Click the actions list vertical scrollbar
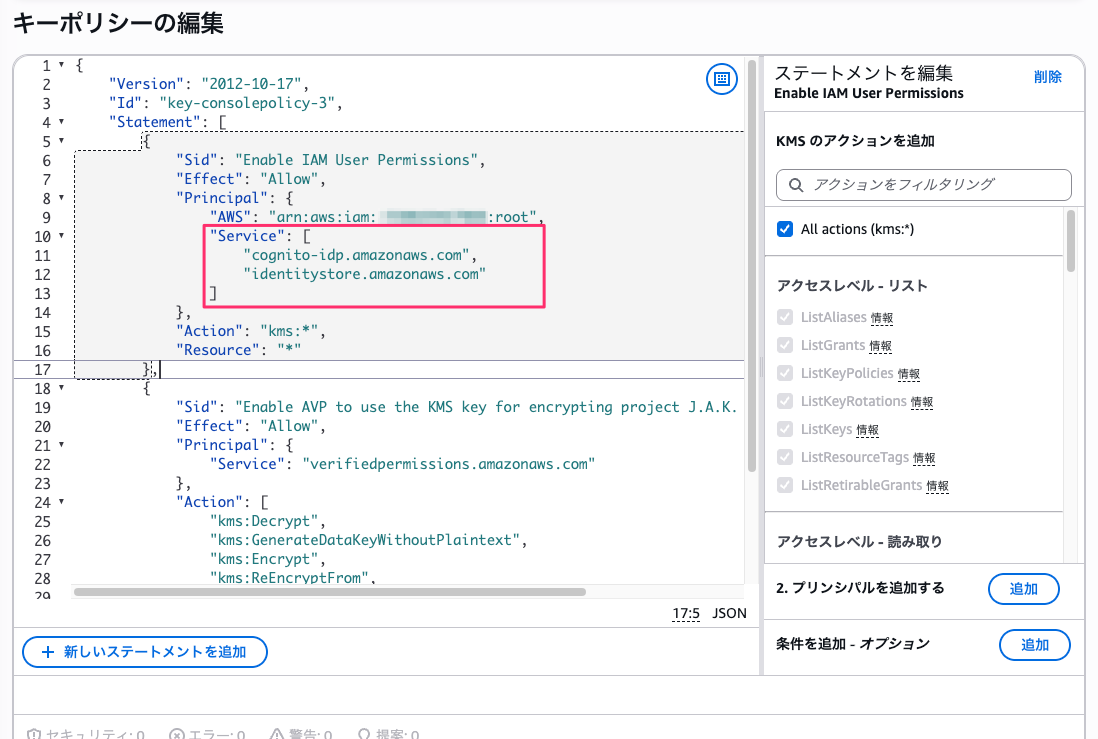Image resolution: width=1098 pixels, height=739 pixels. (1071, 241)
